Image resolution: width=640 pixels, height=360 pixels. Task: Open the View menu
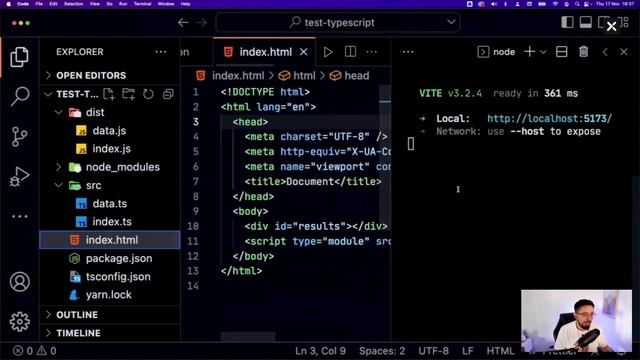tap(95, 4)
